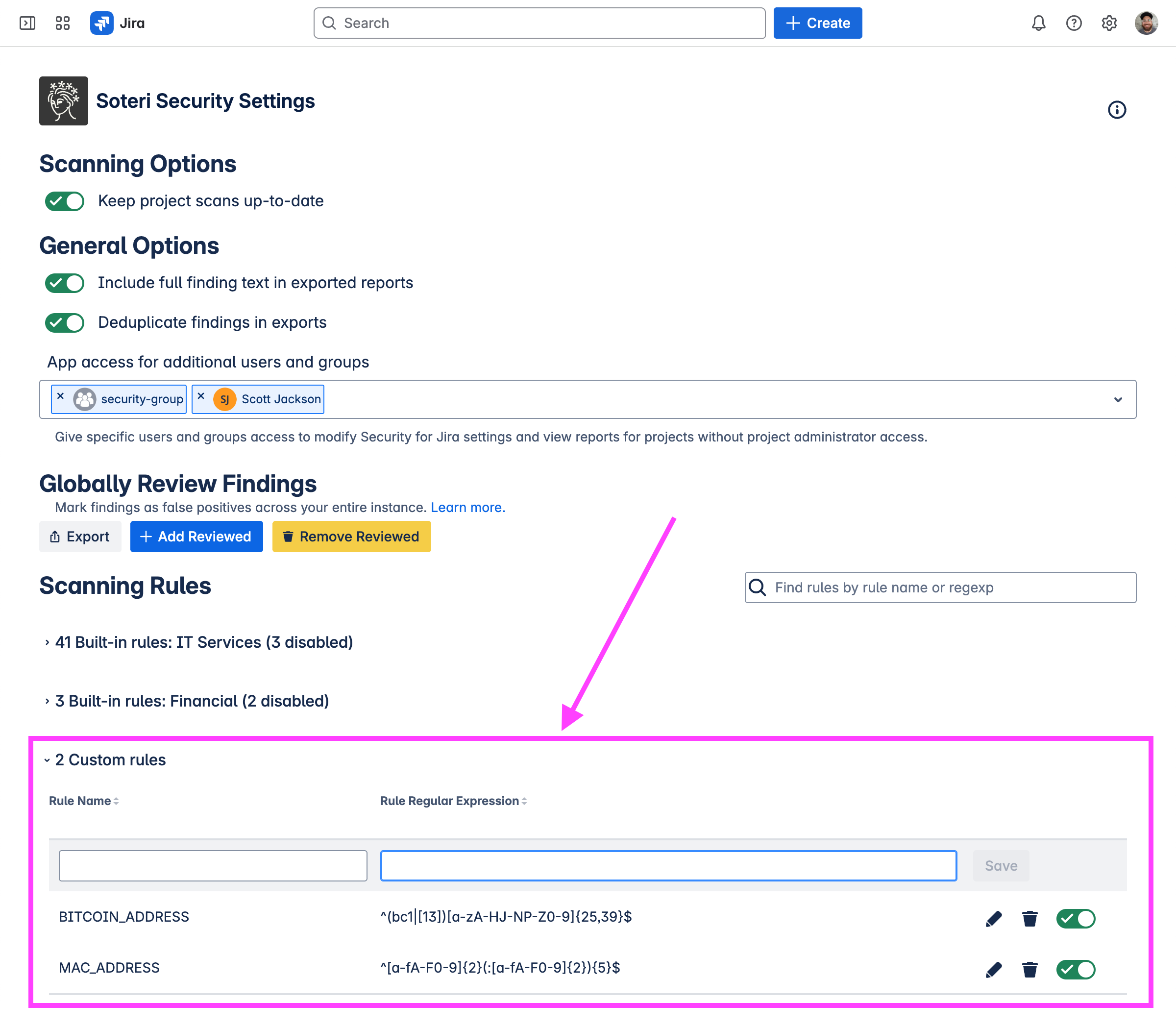Click the sidebar collapse panel icon

click(27, 23)
